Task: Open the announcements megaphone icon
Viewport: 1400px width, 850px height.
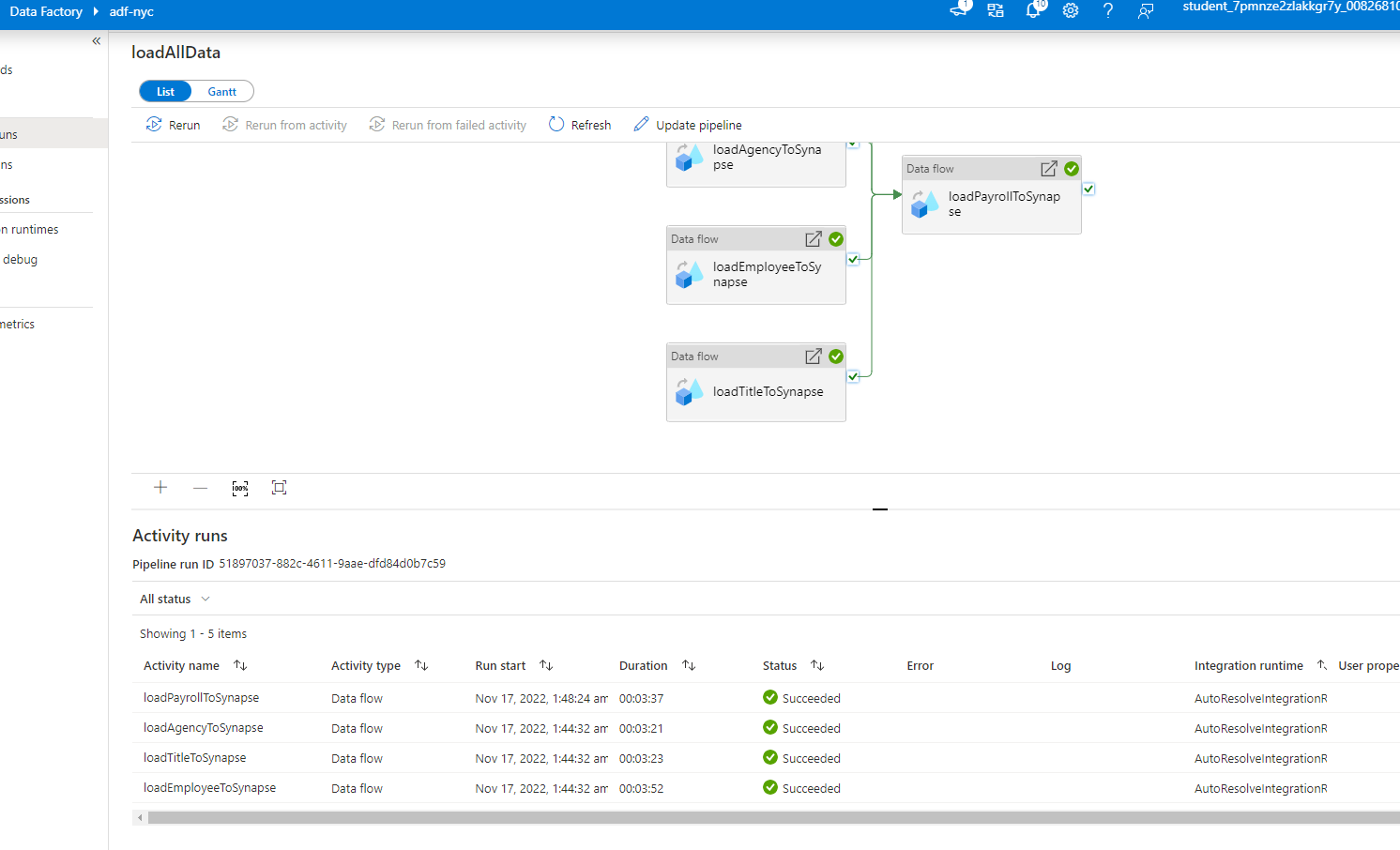Action: [959, 9]
